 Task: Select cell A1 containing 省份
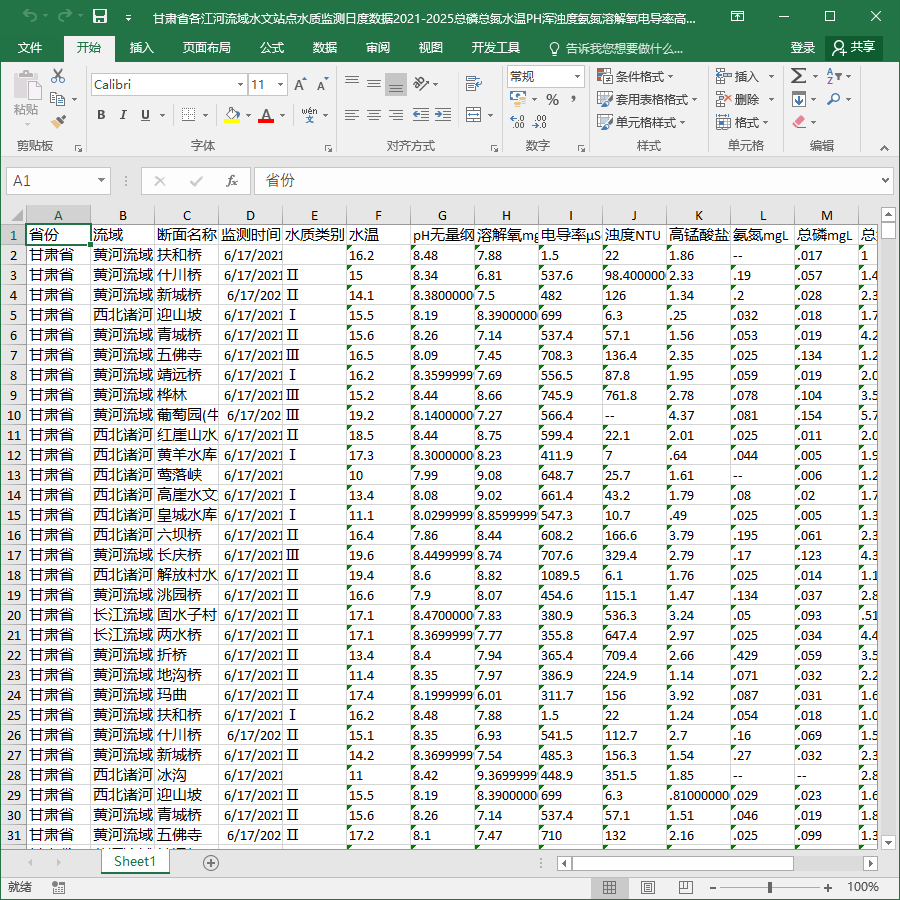58,235
